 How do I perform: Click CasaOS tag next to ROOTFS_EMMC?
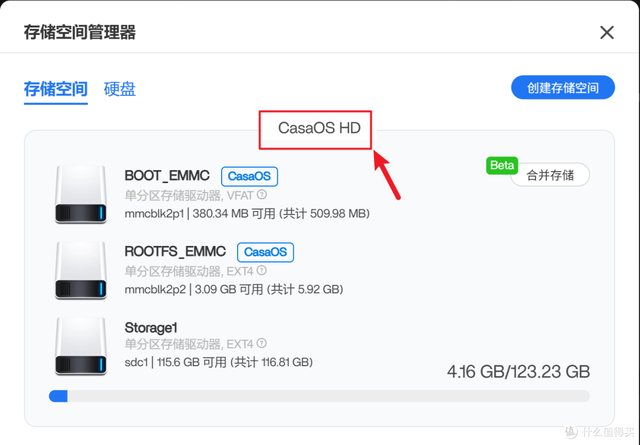[x=265, y=252]
